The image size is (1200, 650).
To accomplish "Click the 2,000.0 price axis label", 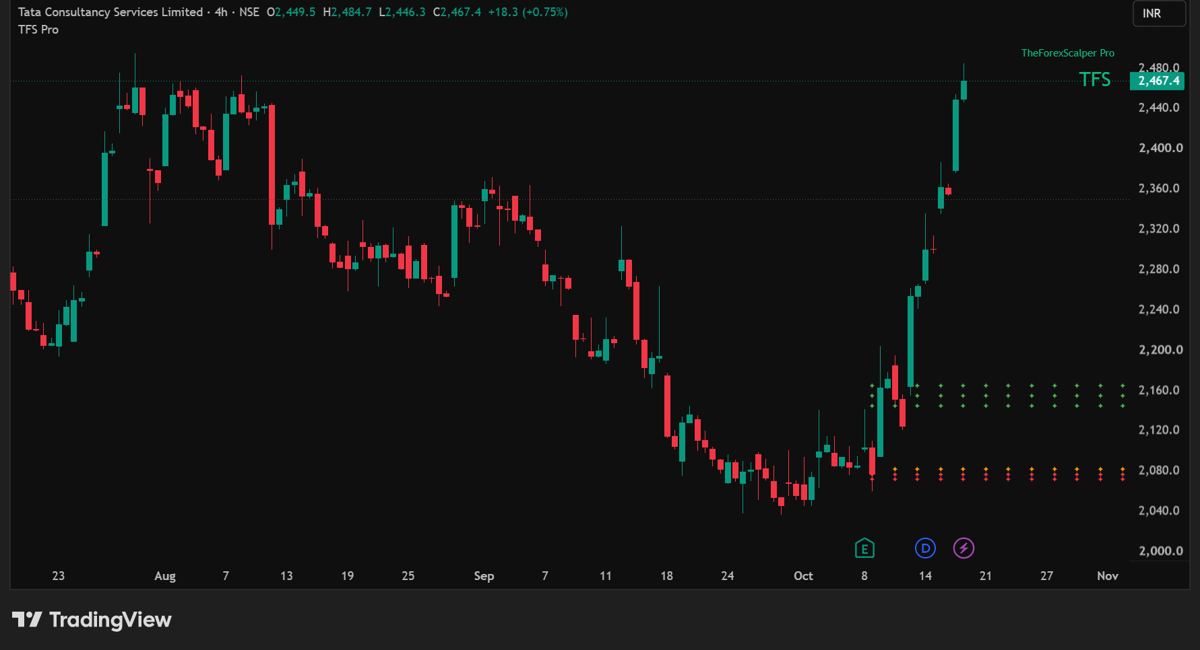I will (x=1161, y=551).
